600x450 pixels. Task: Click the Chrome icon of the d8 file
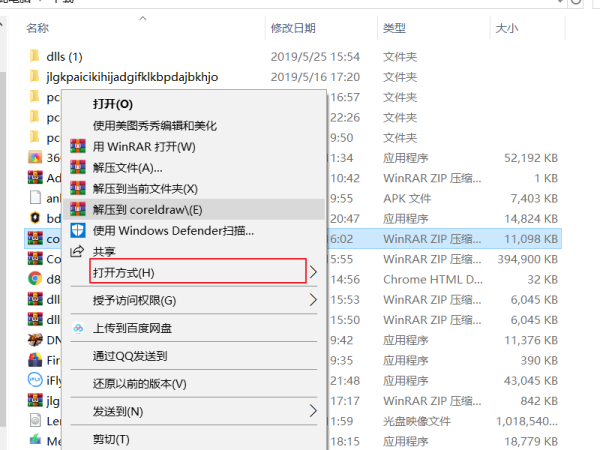coord(35,279)
